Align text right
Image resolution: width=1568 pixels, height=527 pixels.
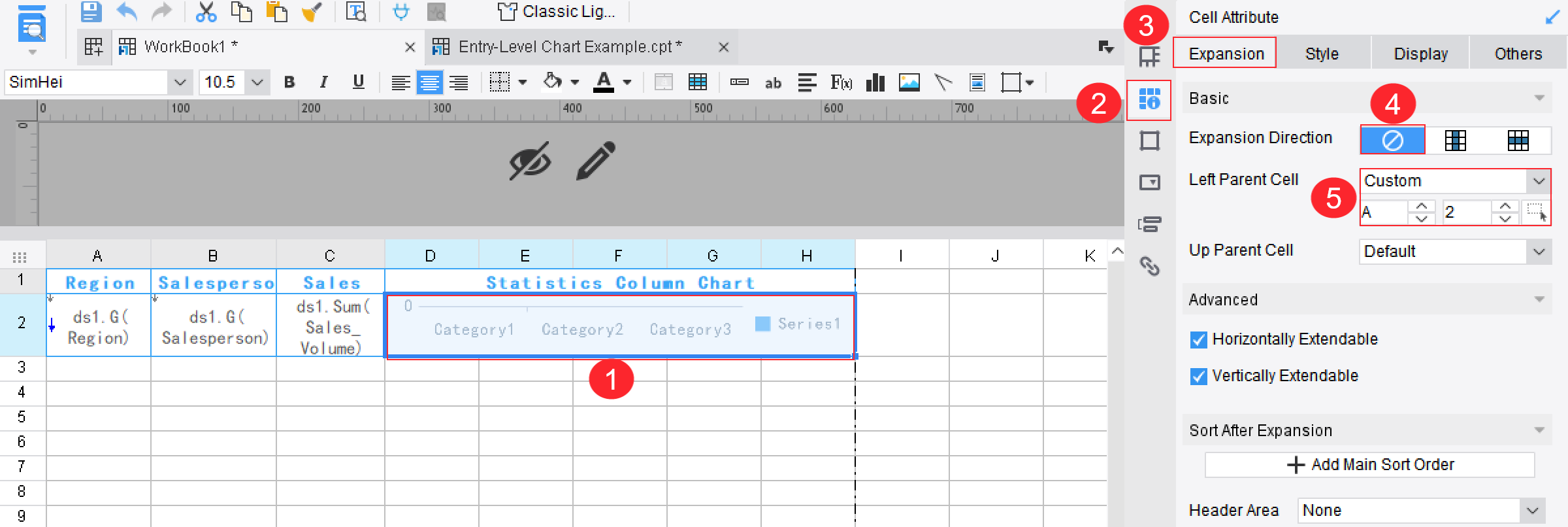coord(459,82)
